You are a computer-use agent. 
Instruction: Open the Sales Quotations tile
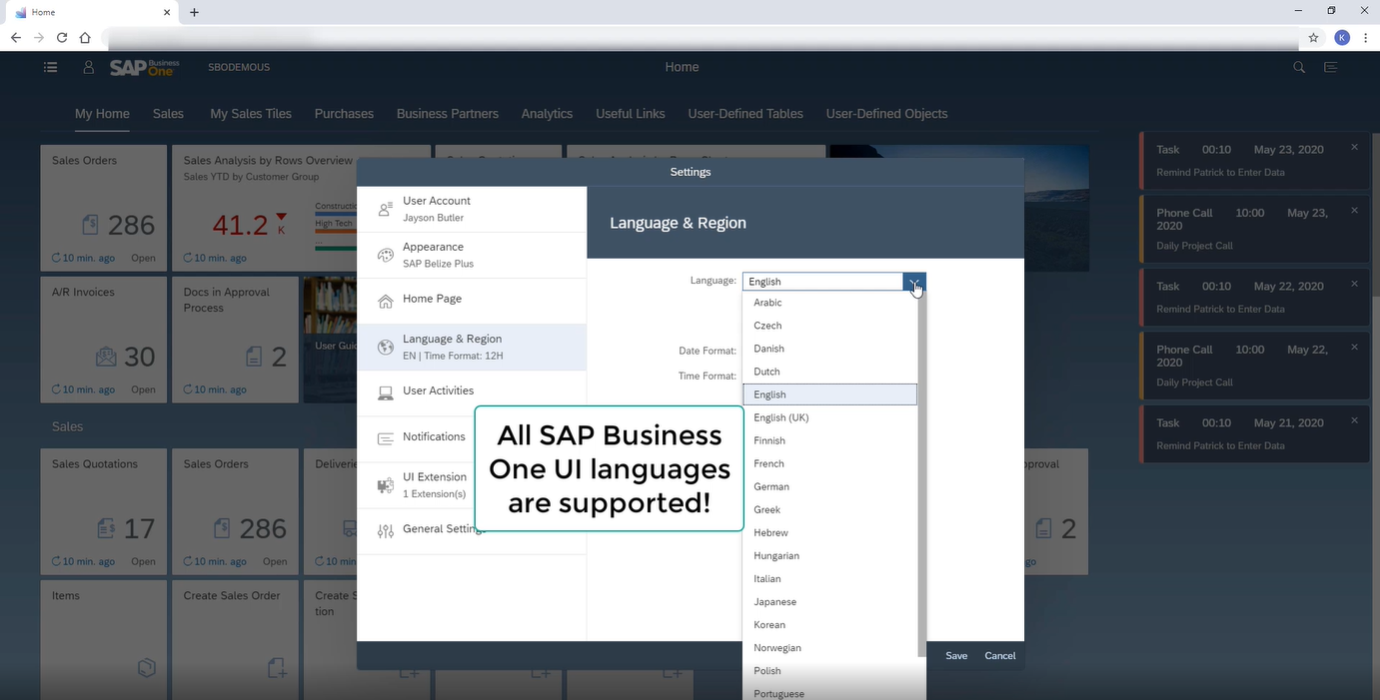click(104, 512)
